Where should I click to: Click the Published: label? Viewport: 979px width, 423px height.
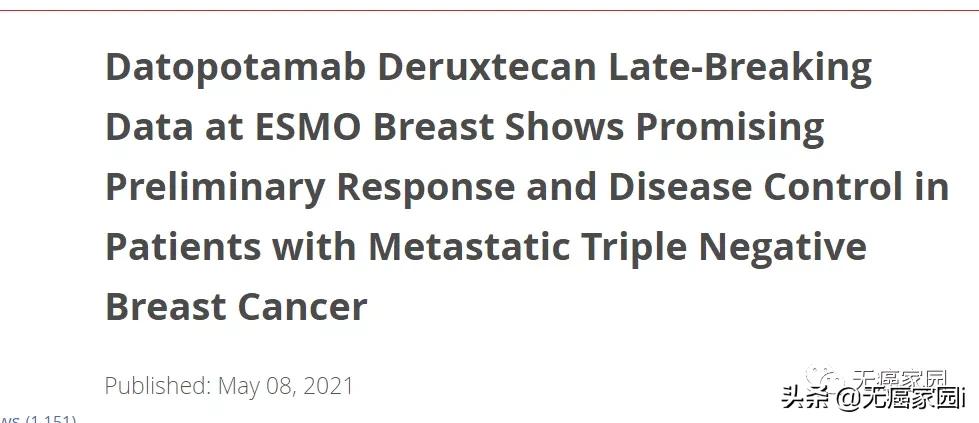pyautogui.click(x=156, y=386)
